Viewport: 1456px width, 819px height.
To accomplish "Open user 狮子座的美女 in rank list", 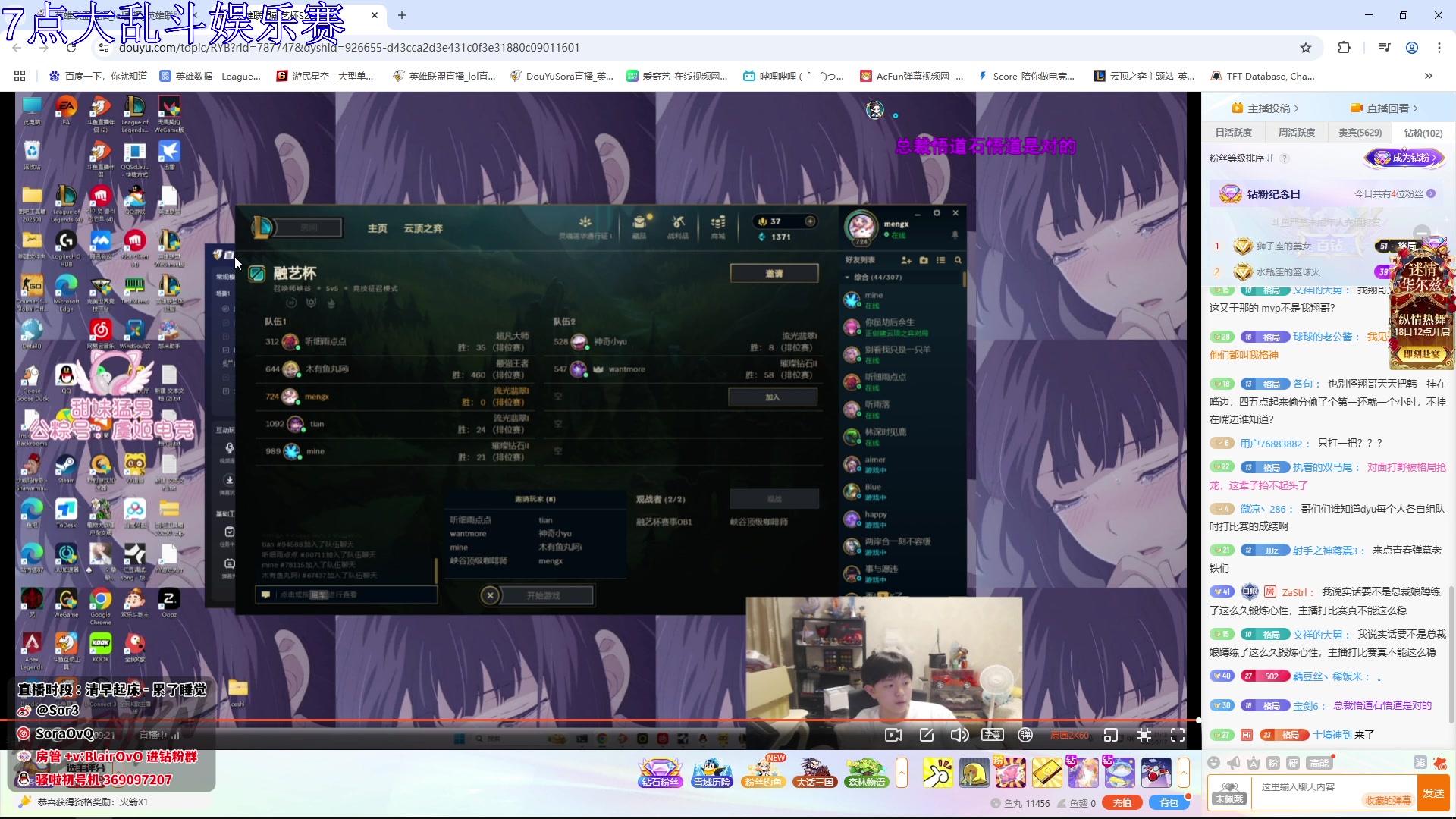I will point(1283,246).
